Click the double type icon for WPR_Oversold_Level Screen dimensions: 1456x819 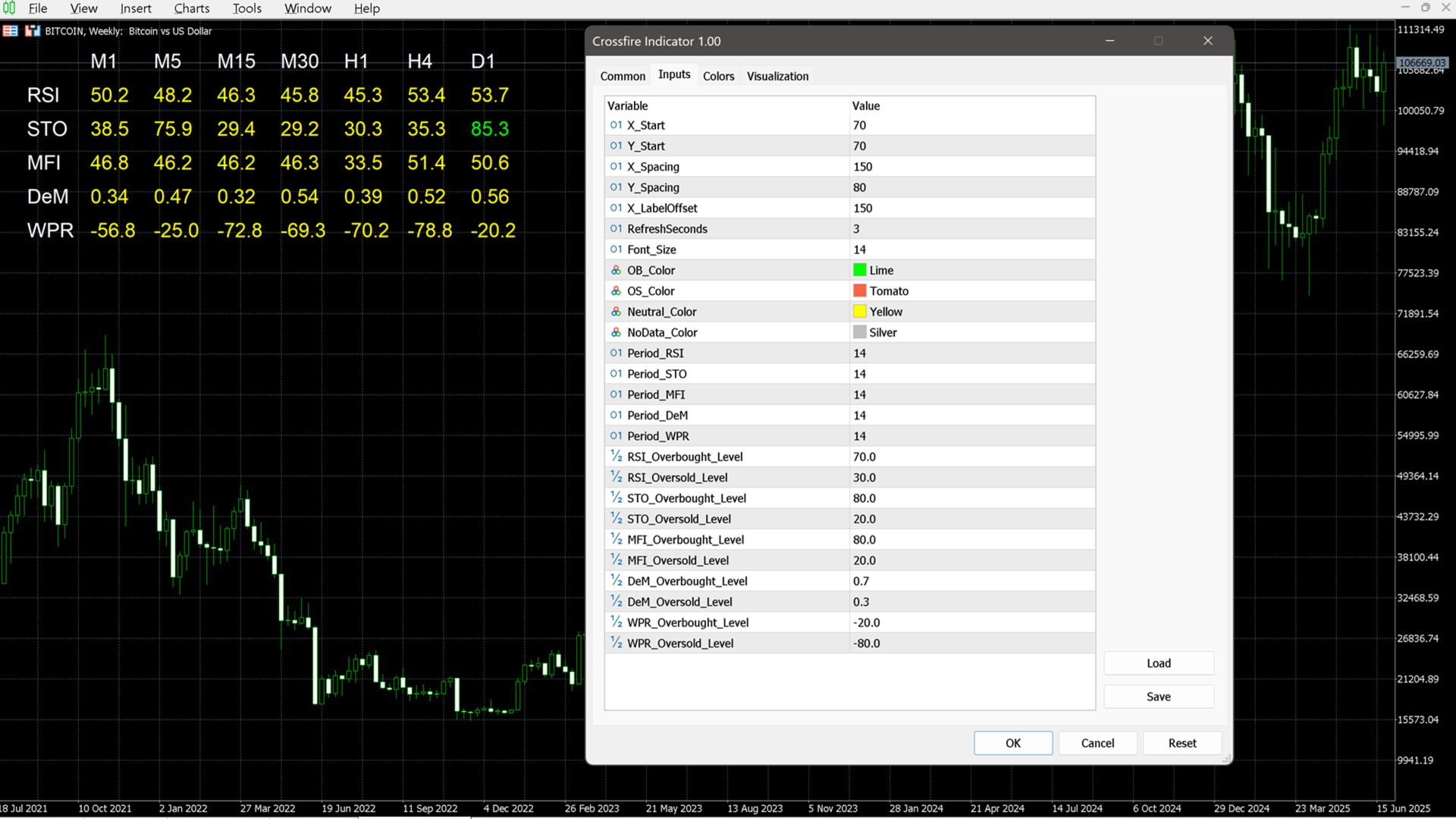616,643
